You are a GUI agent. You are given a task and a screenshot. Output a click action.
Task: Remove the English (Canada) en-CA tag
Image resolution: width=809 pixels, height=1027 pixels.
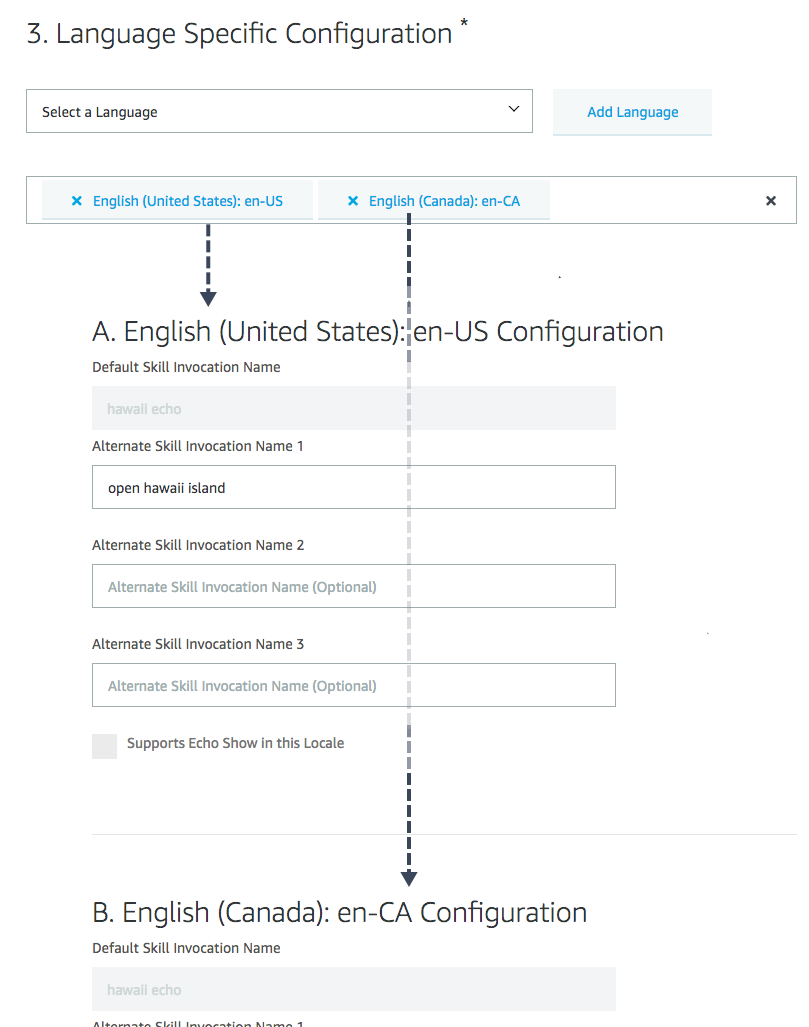tap(353, 201)
